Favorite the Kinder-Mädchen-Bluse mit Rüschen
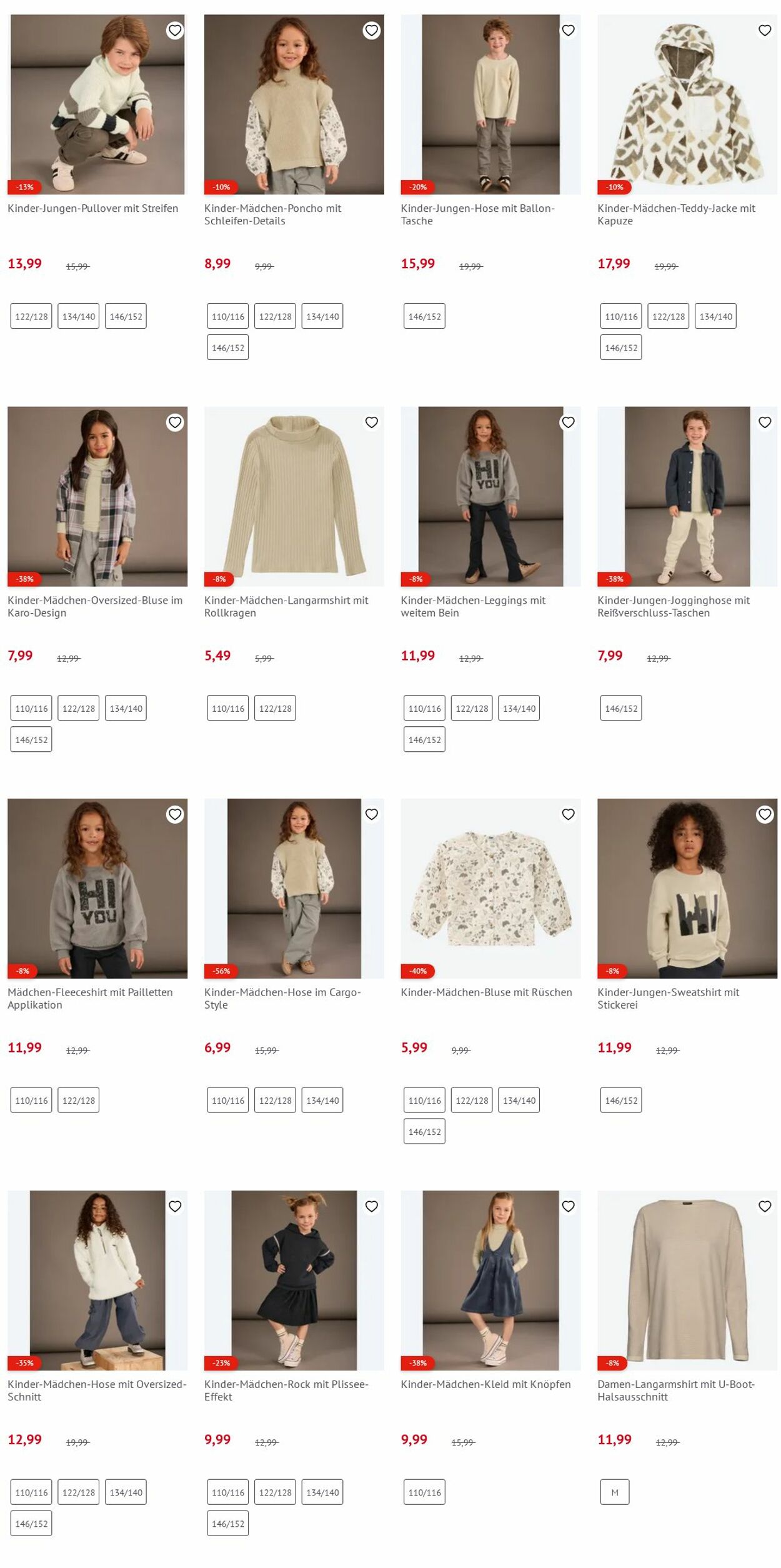 568,814
